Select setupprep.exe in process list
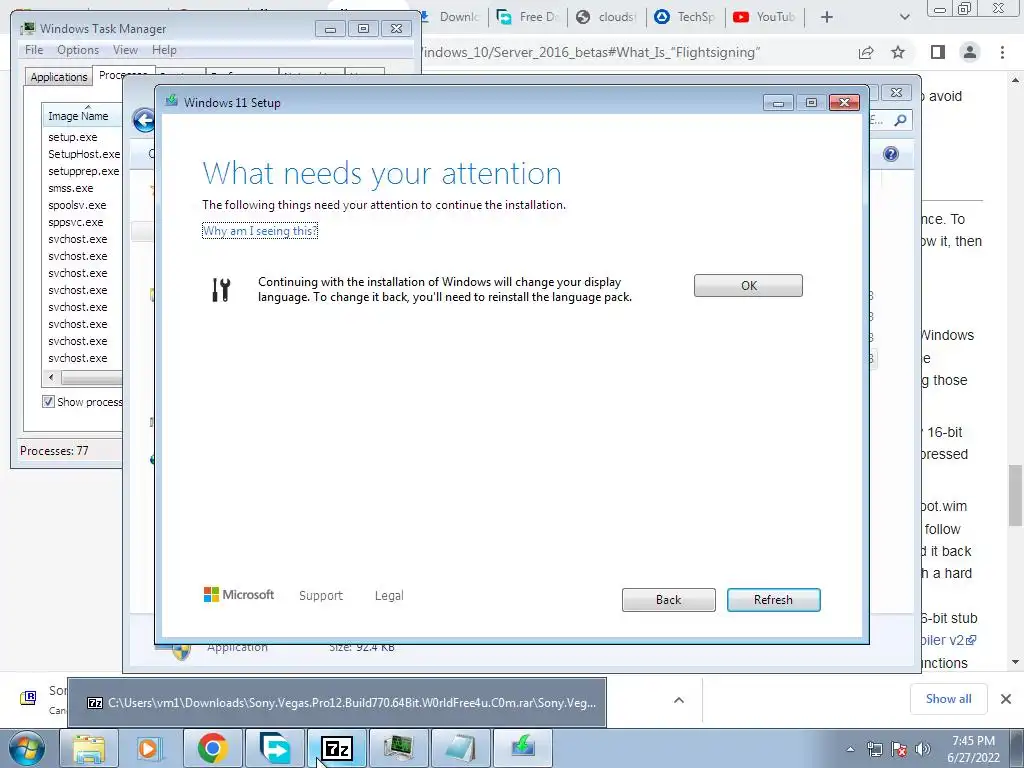 tap(83, 171)
